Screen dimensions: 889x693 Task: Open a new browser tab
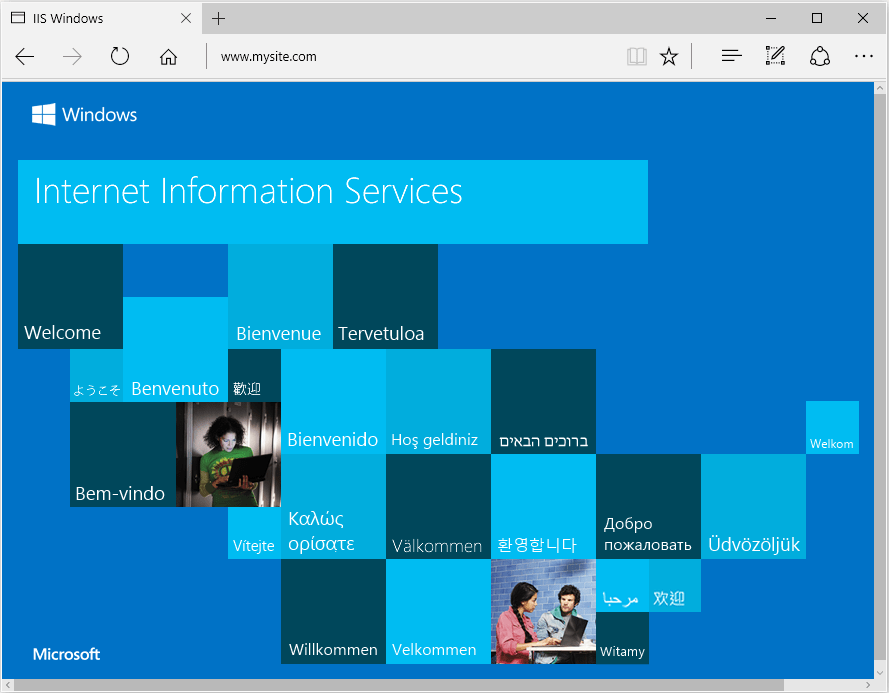click(218, 17)
